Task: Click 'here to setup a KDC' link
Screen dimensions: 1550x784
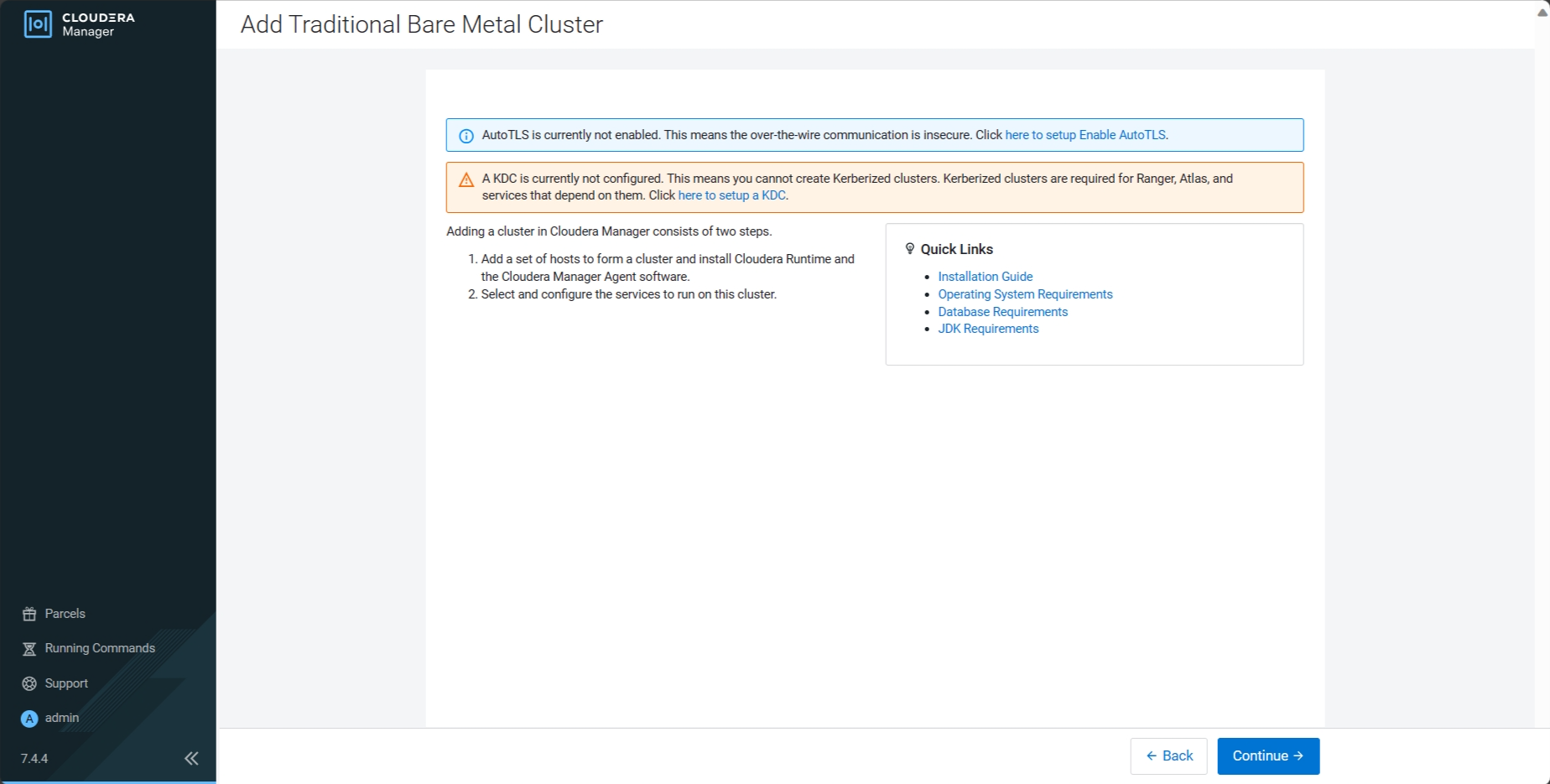Action: (x=731, y=195)
